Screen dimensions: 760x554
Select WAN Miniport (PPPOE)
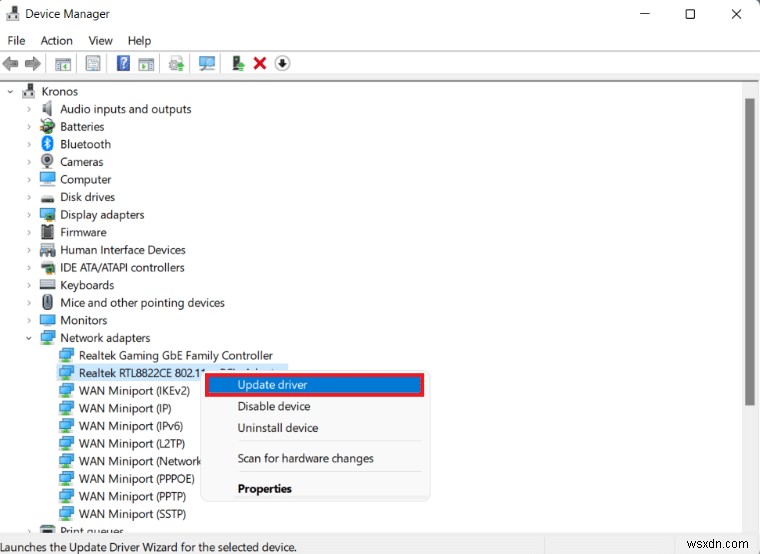tap(137, 478)
